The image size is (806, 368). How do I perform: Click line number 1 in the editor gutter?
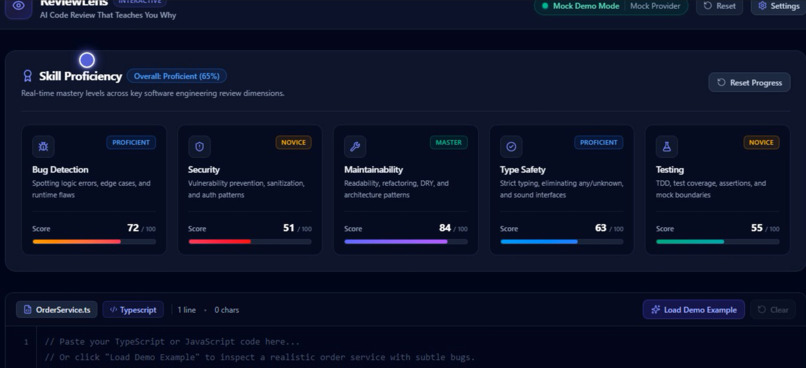tap(26, 342)
